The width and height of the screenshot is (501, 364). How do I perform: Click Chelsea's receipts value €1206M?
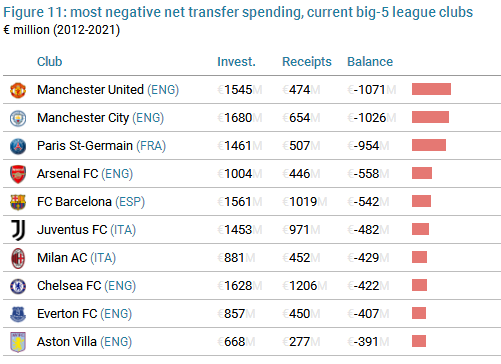click(x=305, y=286)
